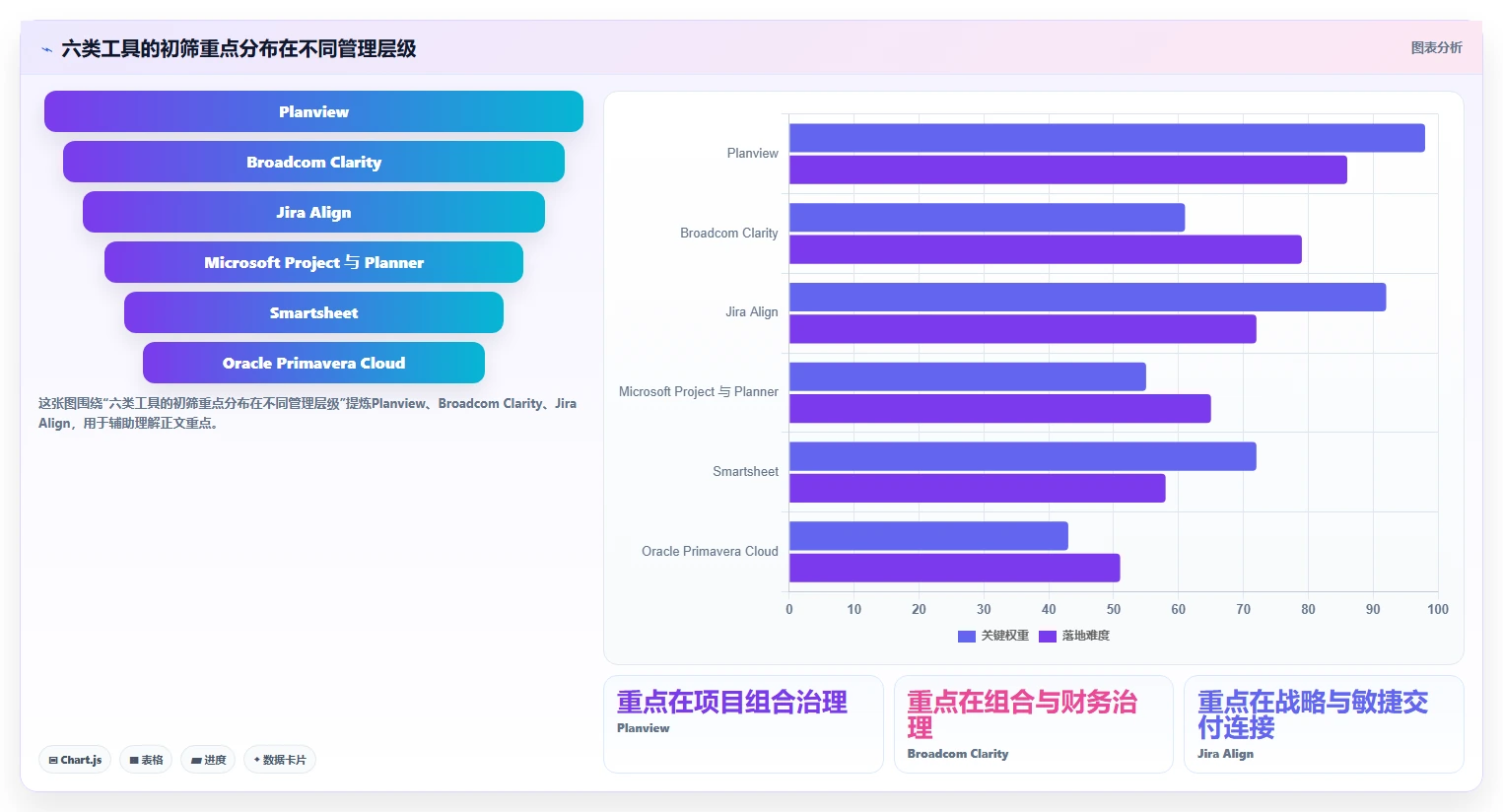Click the 表格 tag chip
This screenshot has height=812, width=1503.
tap(146, 760)
